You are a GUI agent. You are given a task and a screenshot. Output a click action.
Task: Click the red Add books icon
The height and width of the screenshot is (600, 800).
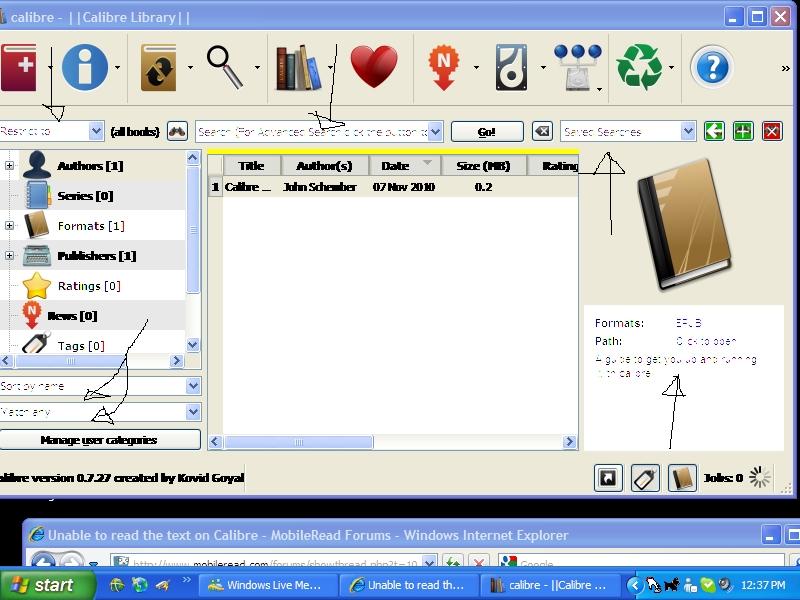pos(18,67)
